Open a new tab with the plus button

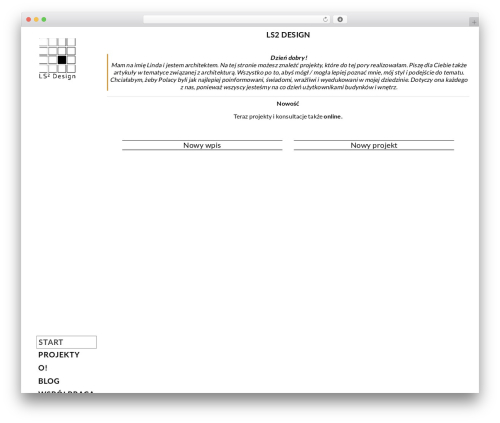tap(474, 22)
